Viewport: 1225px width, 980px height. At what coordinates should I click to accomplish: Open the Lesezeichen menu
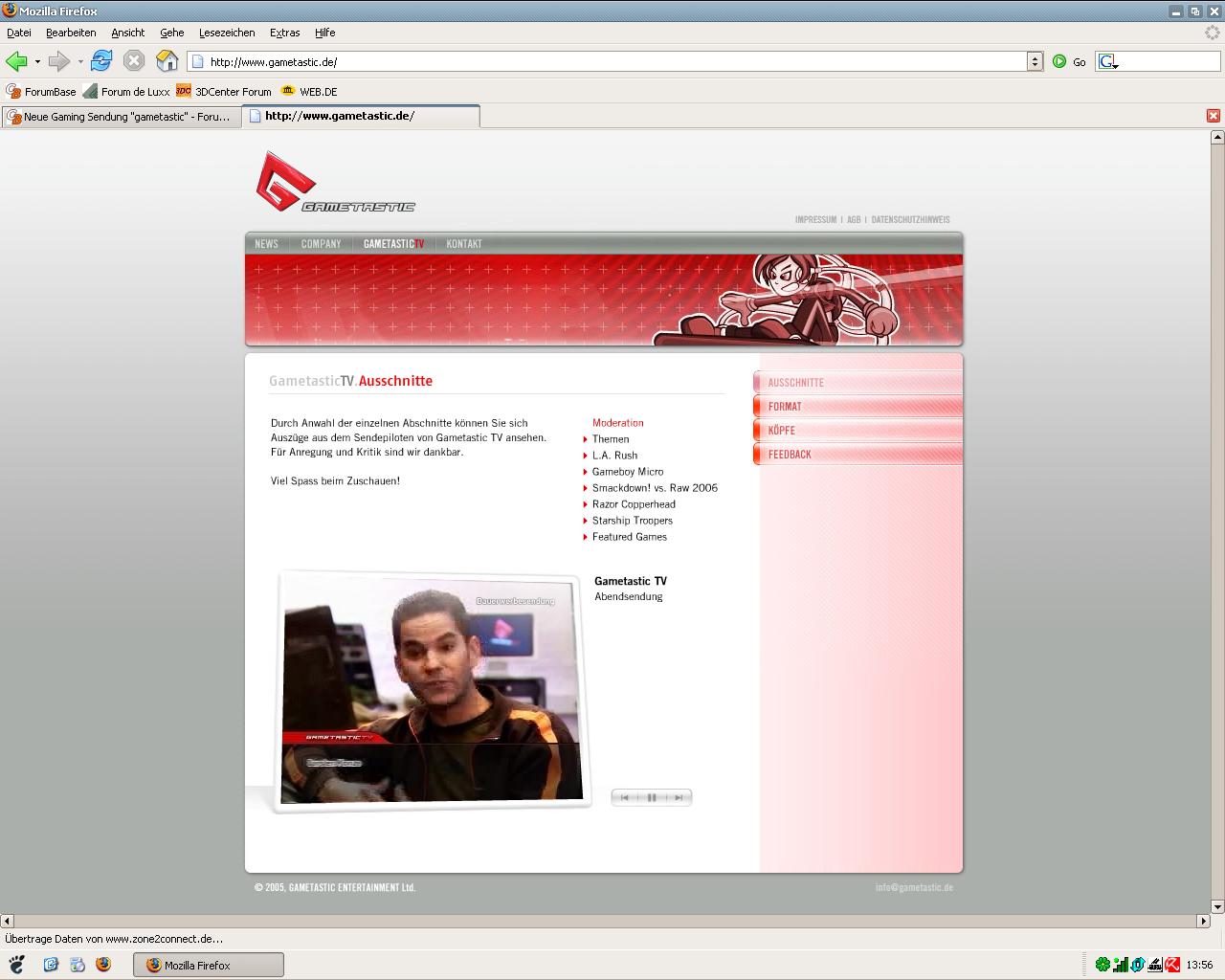[227, 33]
